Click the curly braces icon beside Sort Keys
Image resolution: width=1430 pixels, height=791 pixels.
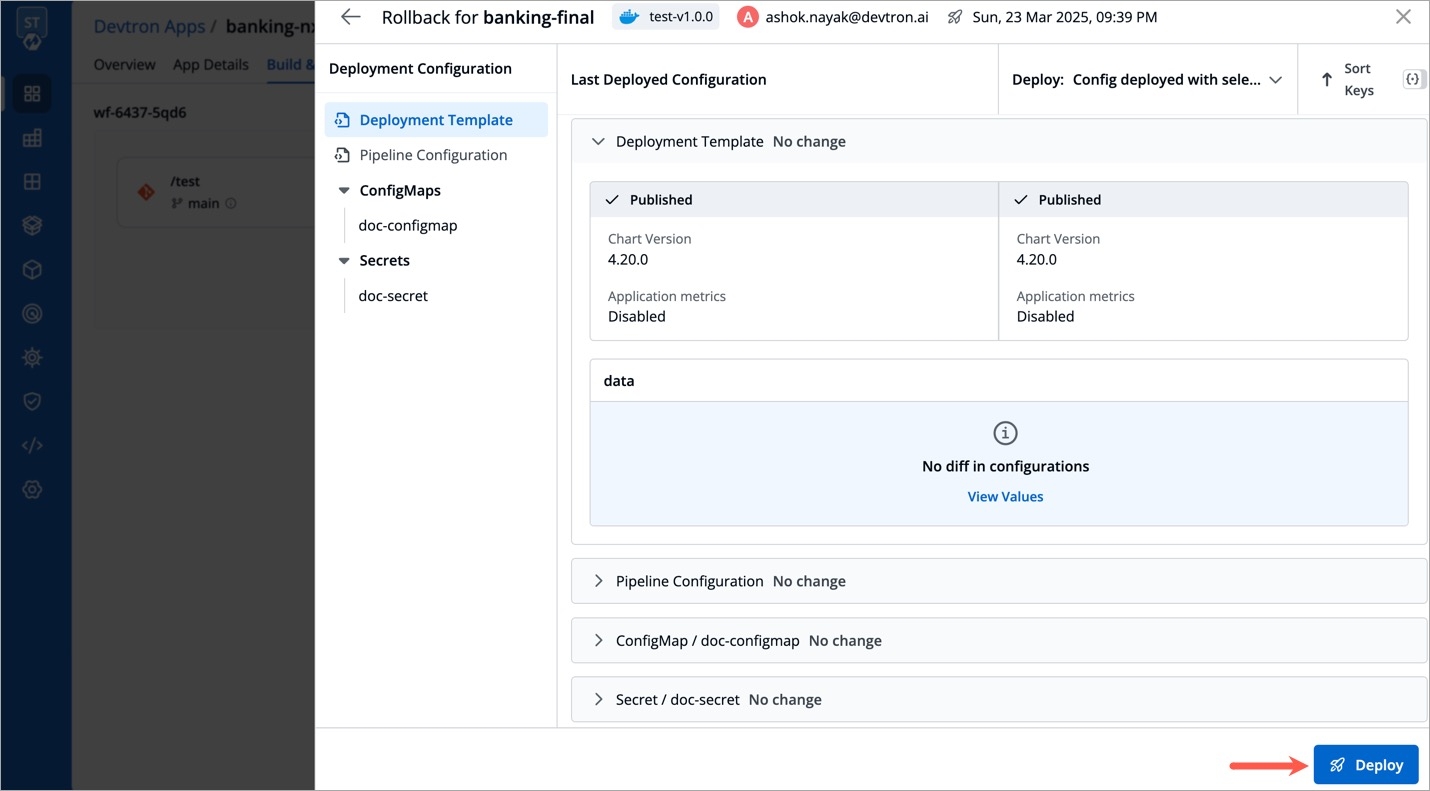tap(1412, 79)
